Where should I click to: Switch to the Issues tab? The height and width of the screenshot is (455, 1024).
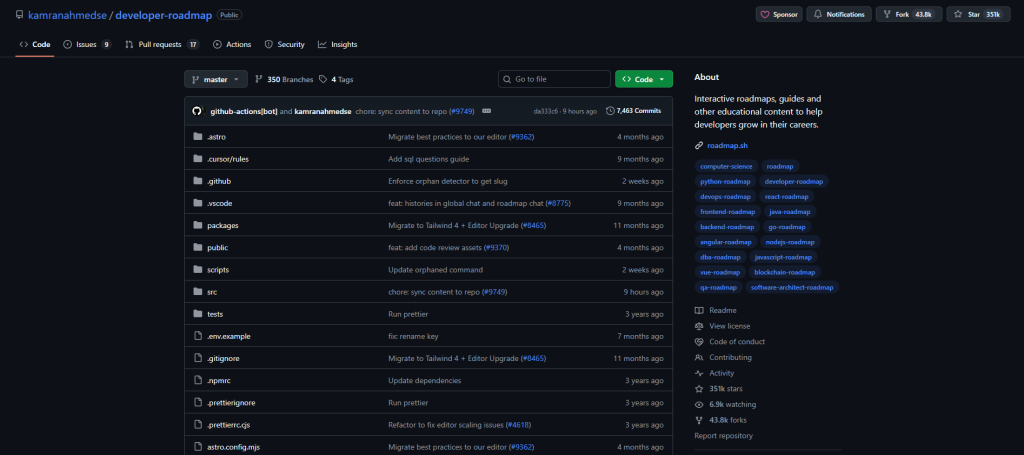coord(87,44)
